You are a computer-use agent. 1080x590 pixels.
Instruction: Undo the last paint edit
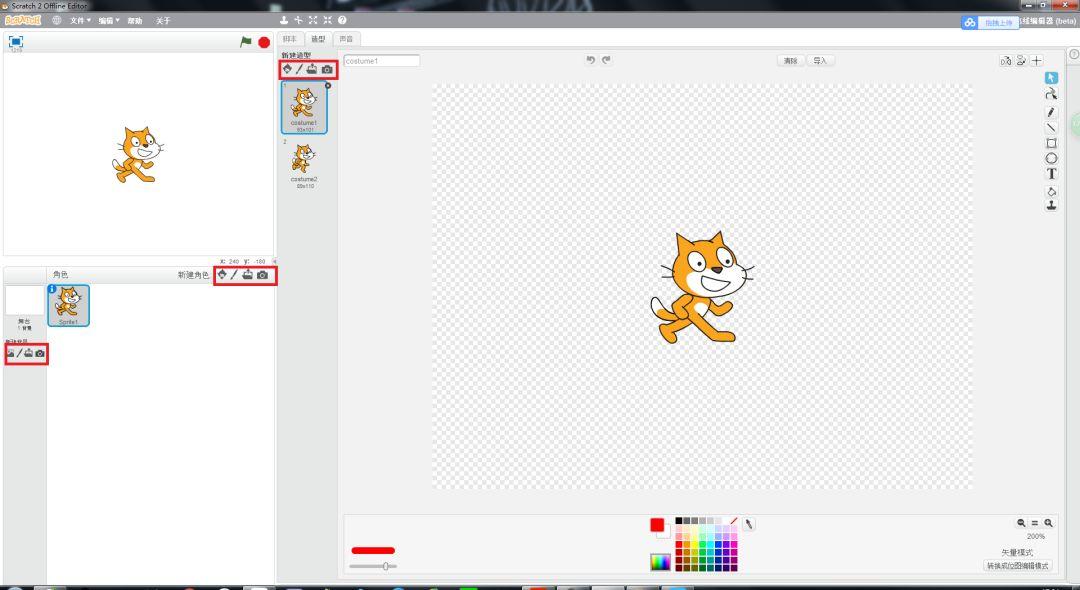(x=590, y=60)
